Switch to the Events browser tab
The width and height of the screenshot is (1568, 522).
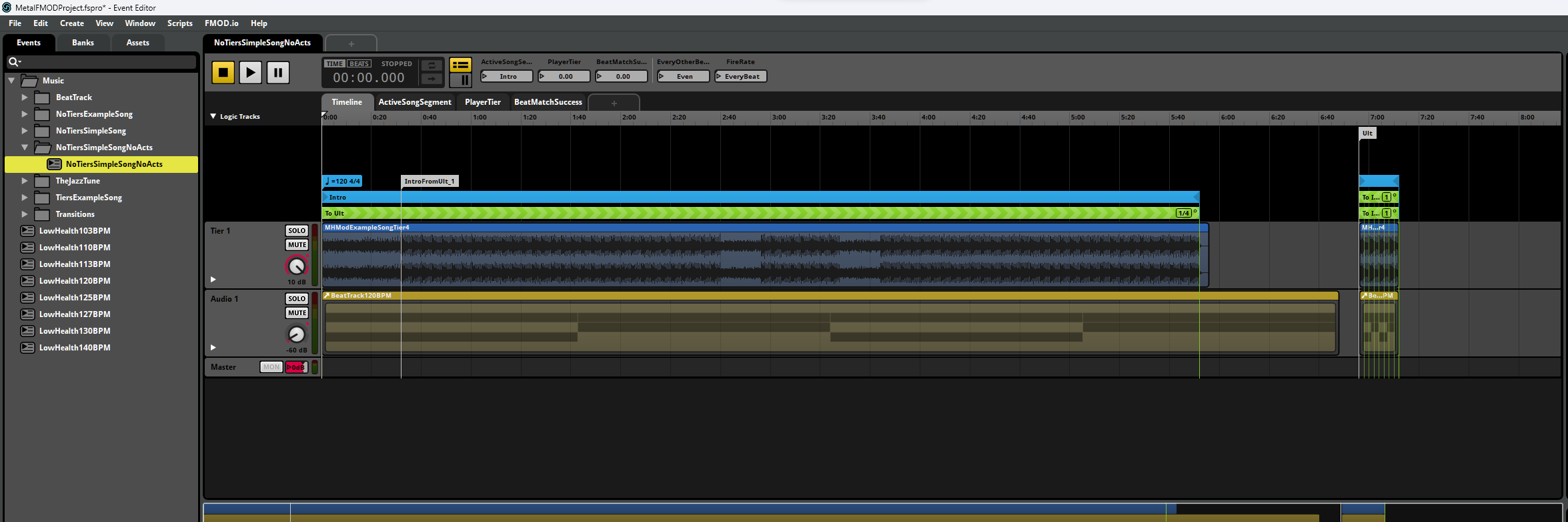coord(29,42)
